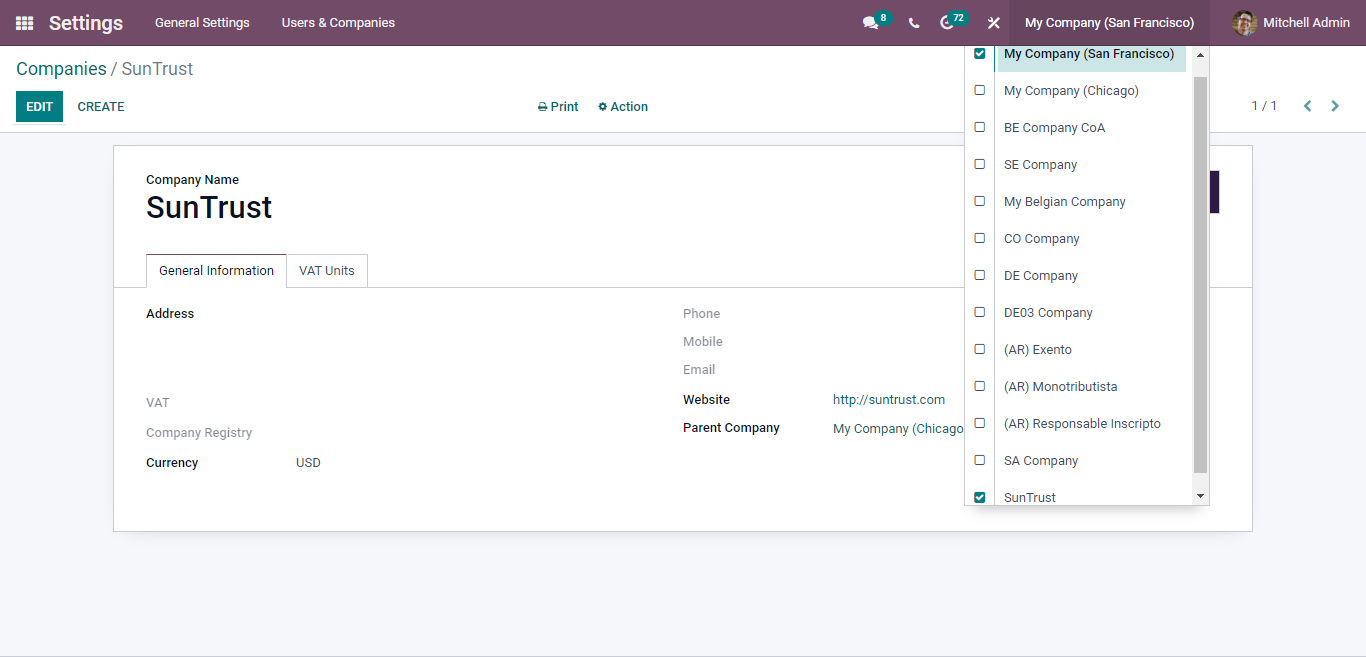The width and height of the screenshot is (1366, 657).
Task: Tick My Company (Chicago) checkbox
Action: tap(980, 90)
